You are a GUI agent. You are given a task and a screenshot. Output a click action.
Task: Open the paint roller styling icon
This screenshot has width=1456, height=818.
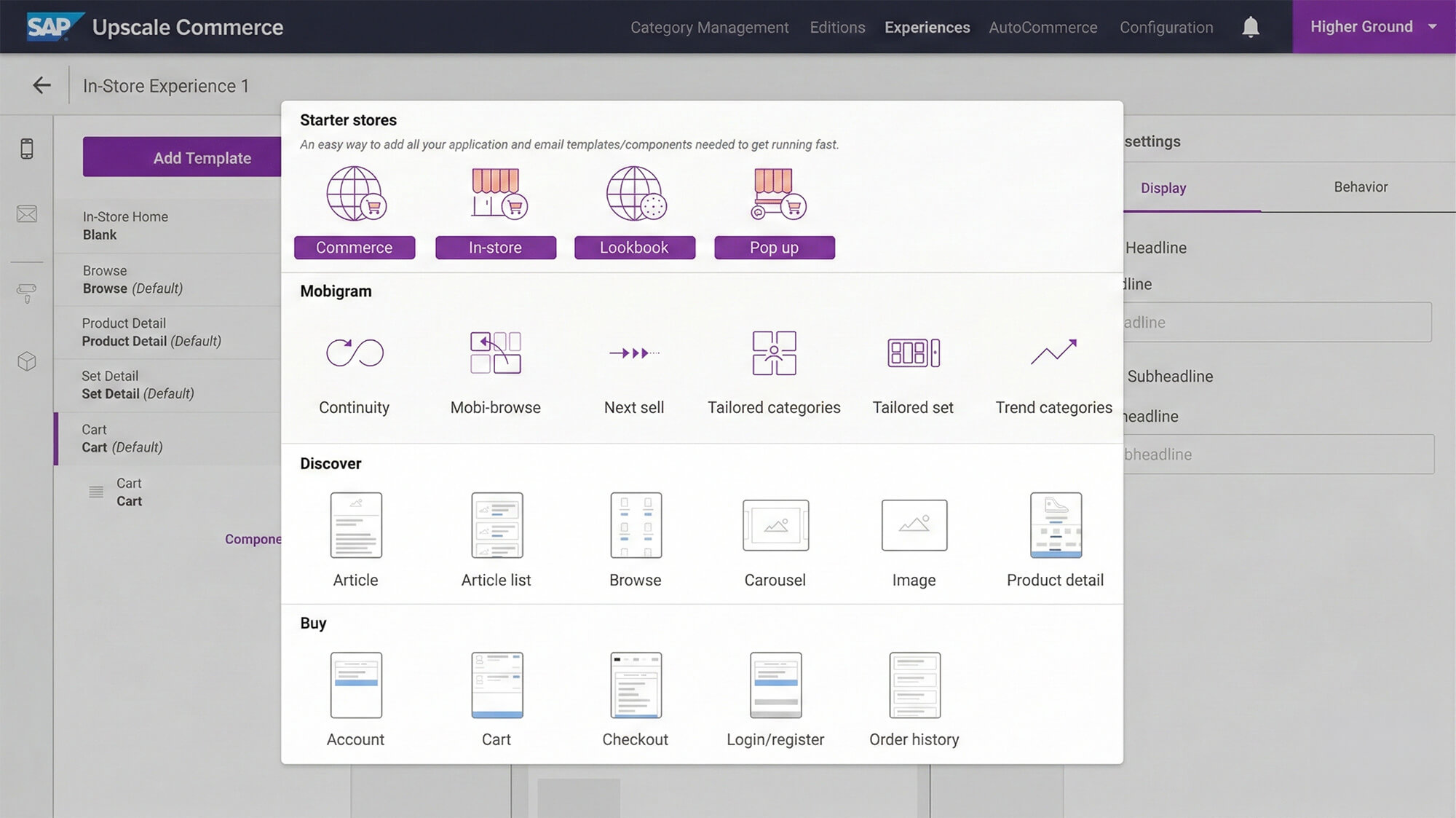27,293
